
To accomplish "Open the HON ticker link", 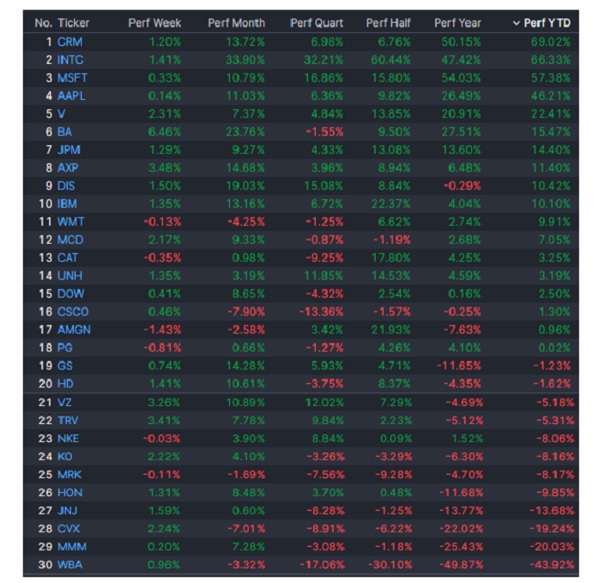I will coord(70,492).
